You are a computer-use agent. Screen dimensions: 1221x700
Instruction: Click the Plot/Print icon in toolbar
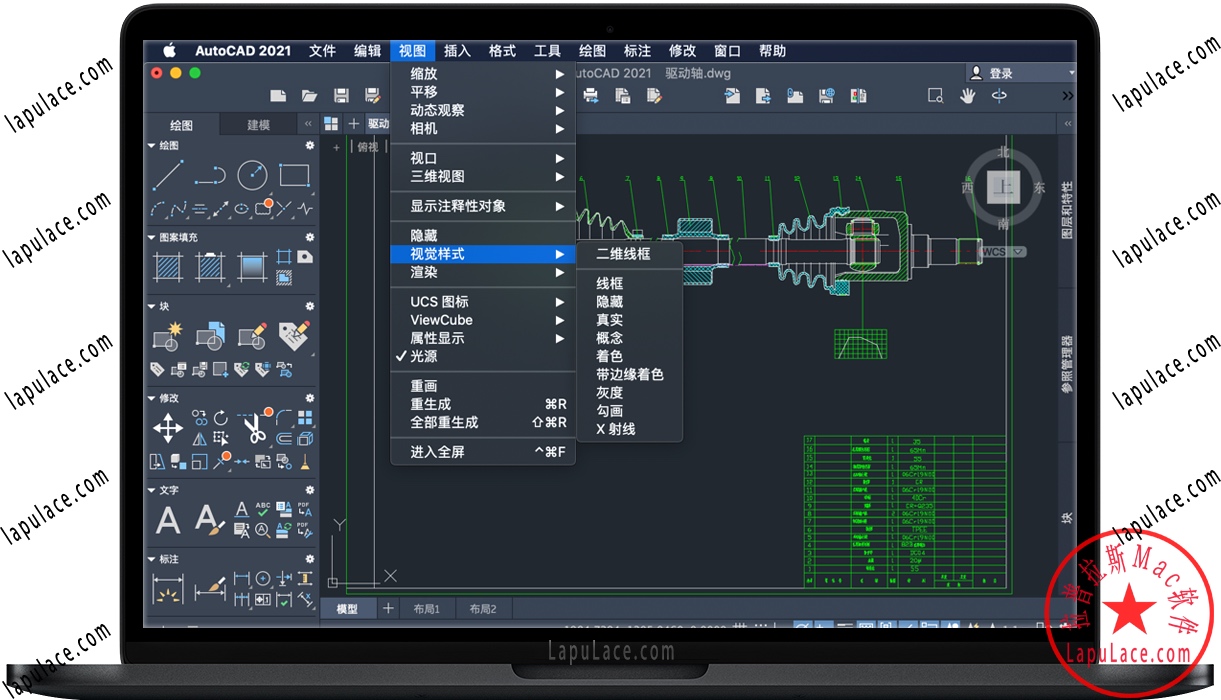591,96
